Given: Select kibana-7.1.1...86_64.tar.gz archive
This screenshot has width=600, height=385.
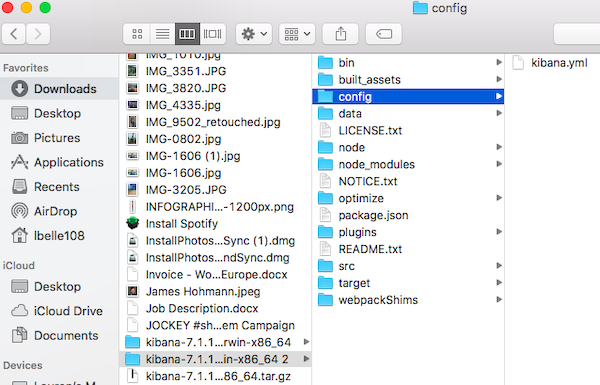Looking at the screenshot, I should click(215, 376).
